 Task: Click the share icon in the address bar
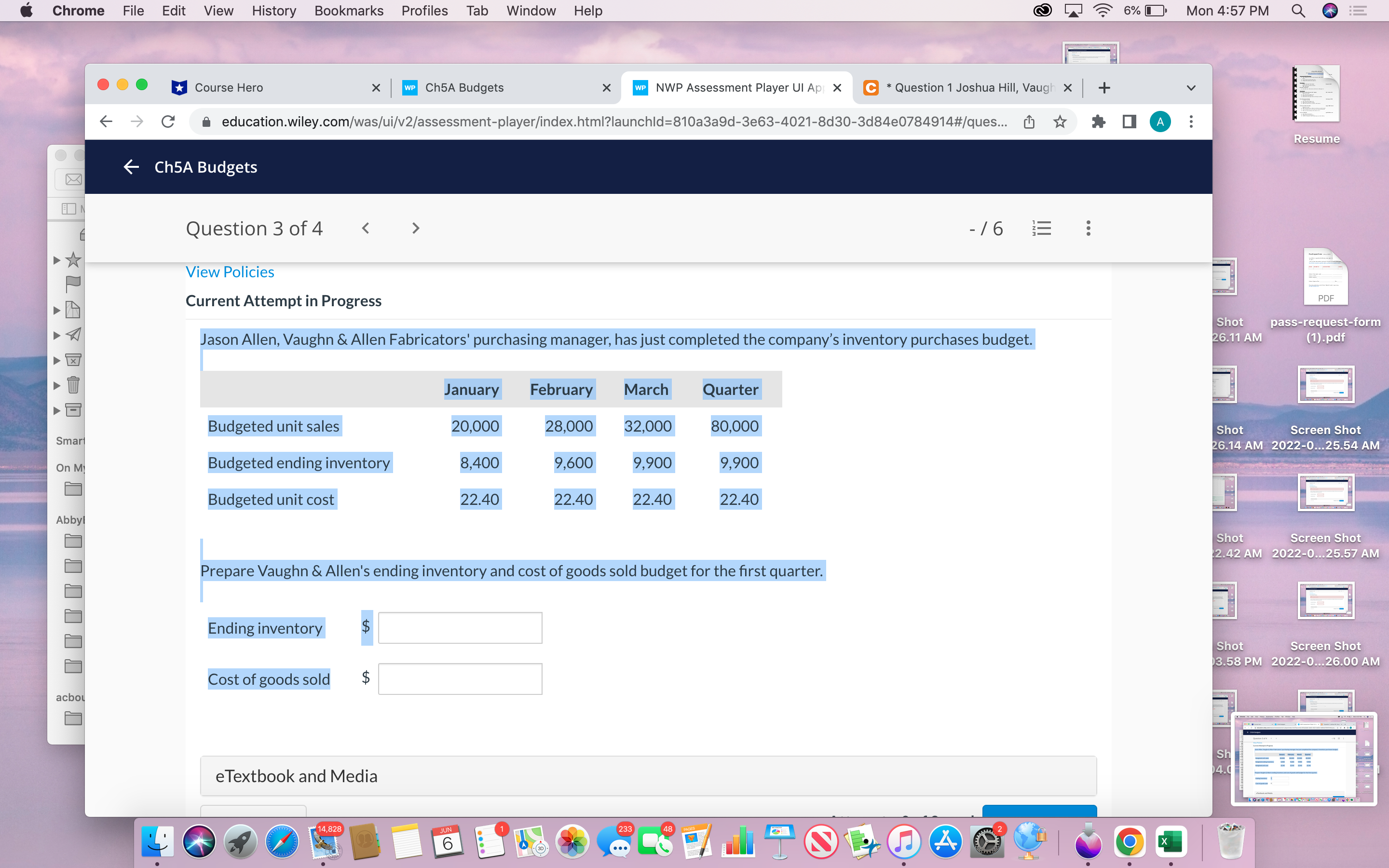point(1029,121)
